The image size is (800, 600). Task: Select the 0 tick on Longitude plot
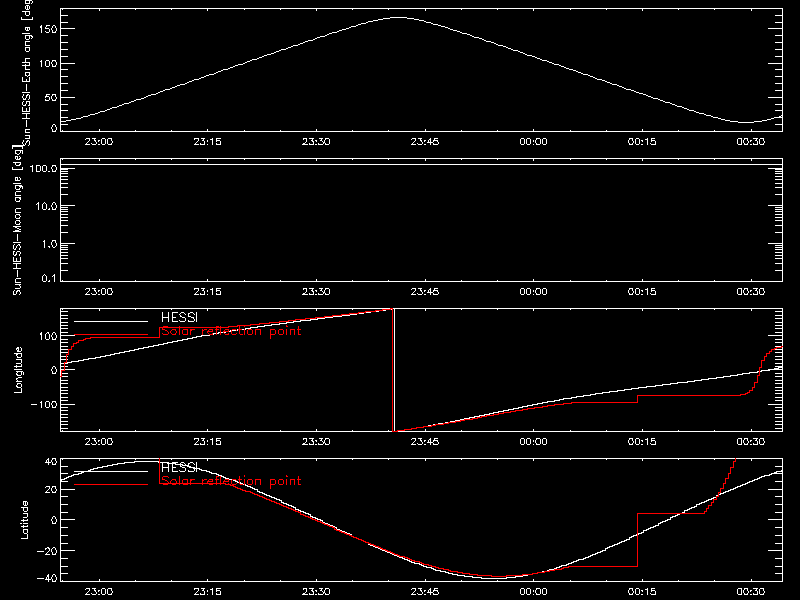tap(55, 370)
